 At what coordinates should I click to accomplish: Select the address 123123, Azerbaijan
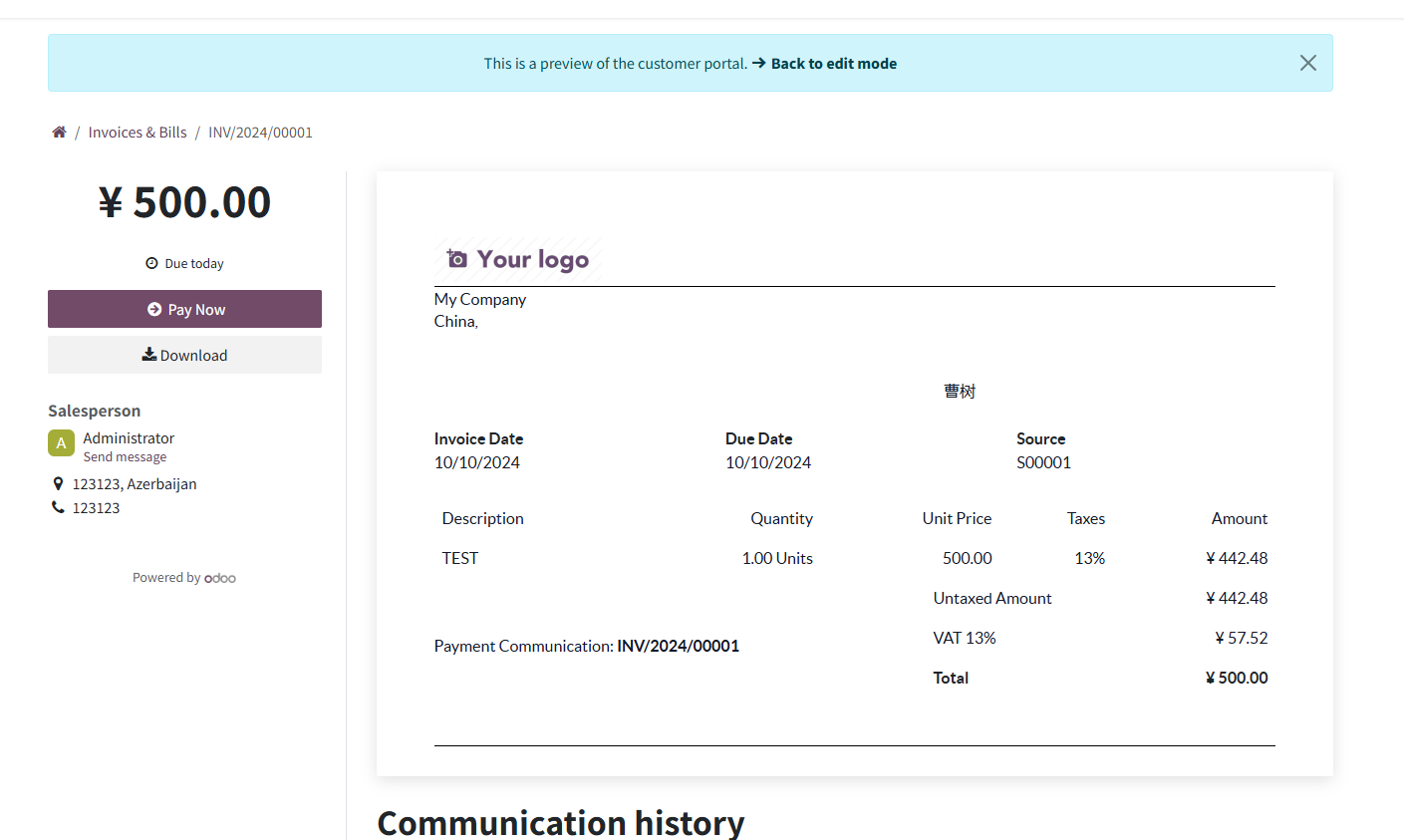(135, 483)
